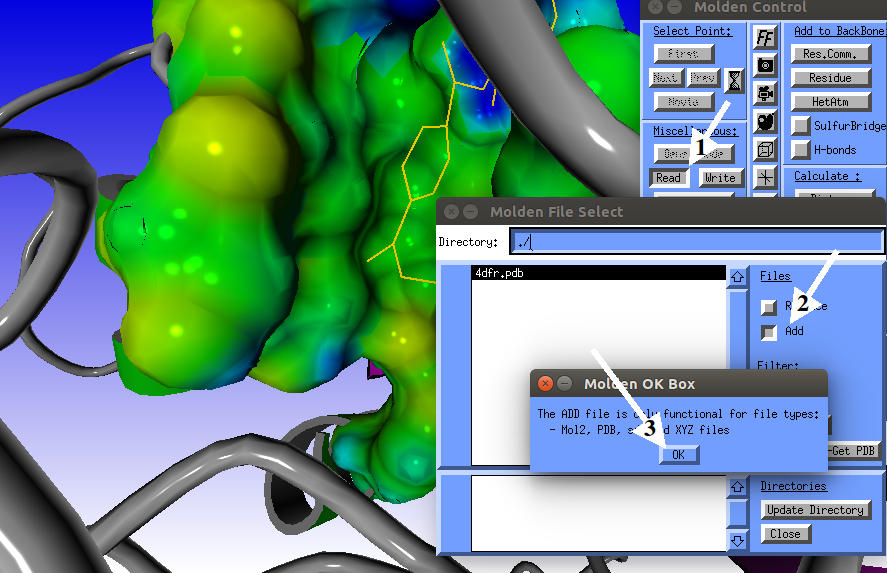Select 4dfr.pdb in the file list
The image size is (887, 573).
click(x=598, y=273)
